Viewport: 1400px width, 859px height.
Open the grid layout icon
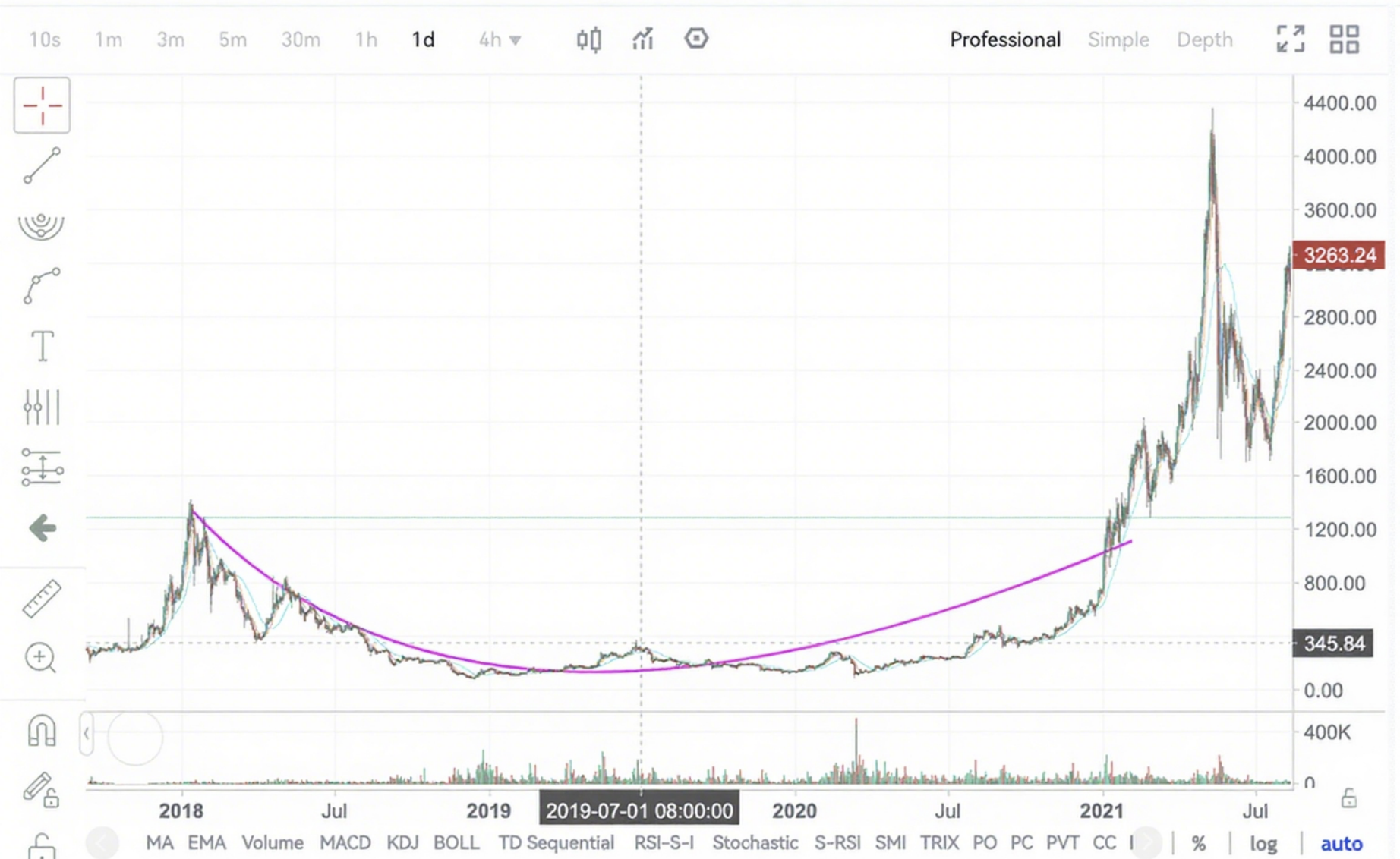coord(1344,39)
